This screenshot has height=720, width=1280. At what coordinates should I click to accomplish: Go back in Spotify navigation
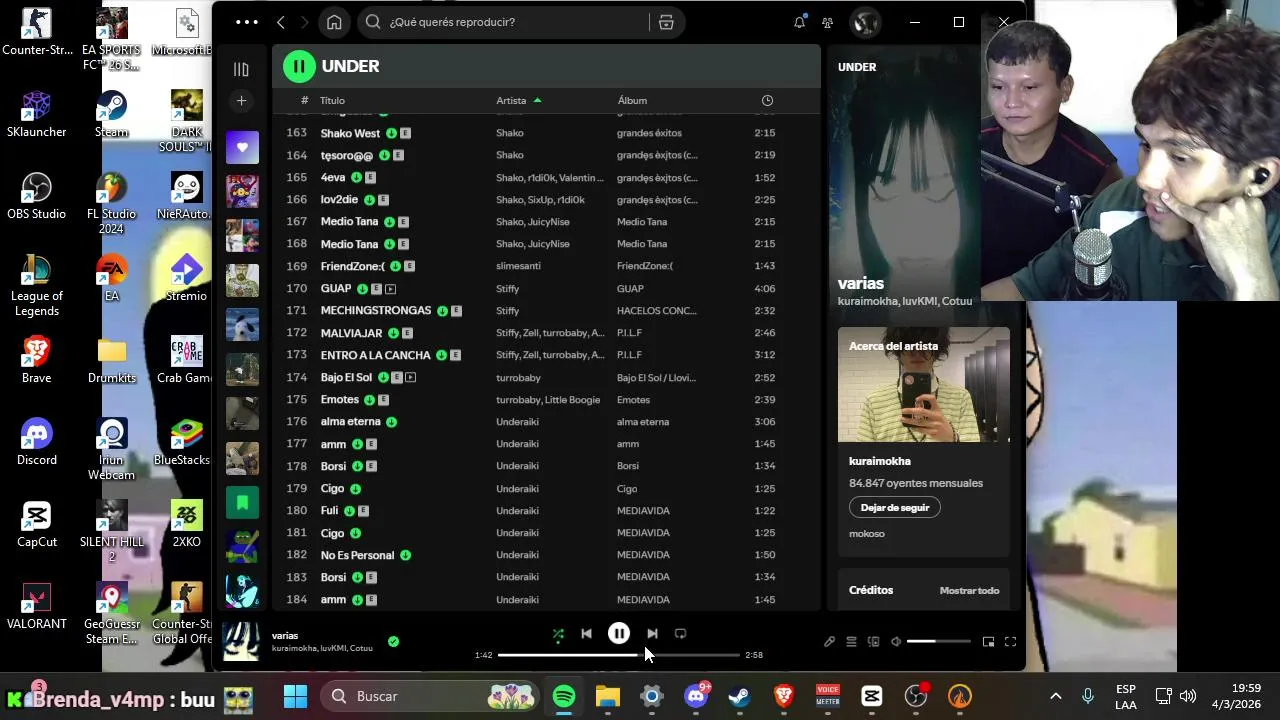coord(281,22)
